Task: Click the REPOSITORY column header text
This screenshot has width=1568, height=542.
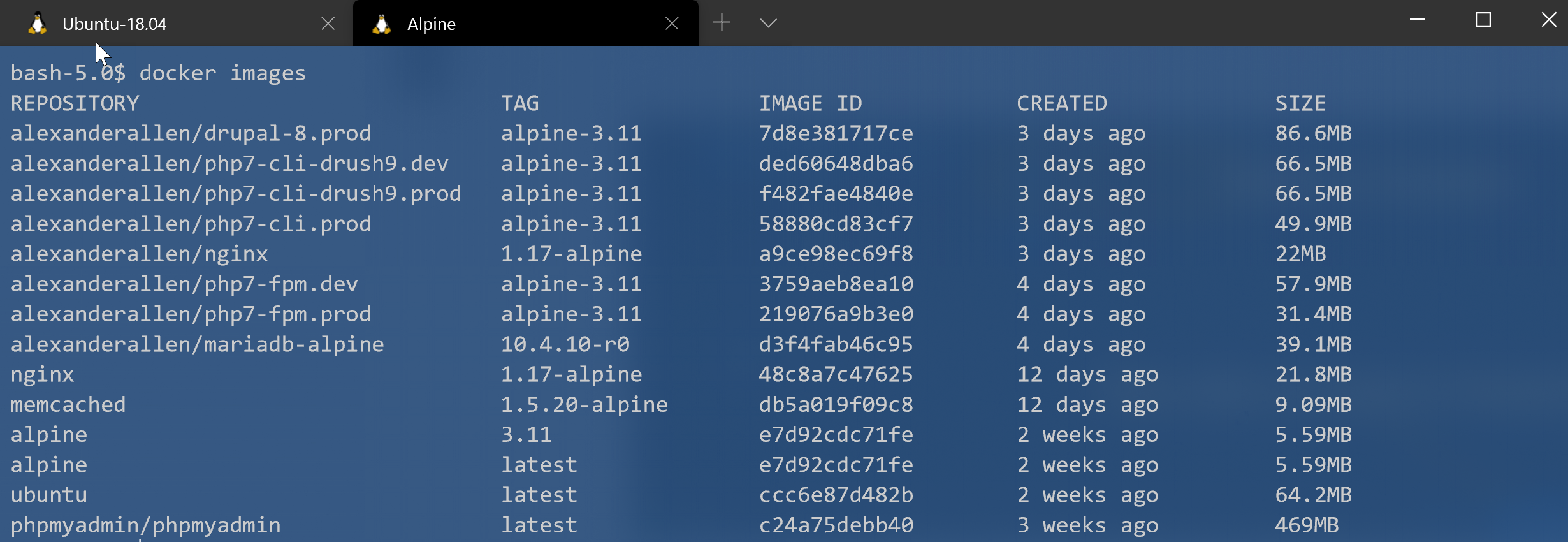Action: (x=76, y=103)
